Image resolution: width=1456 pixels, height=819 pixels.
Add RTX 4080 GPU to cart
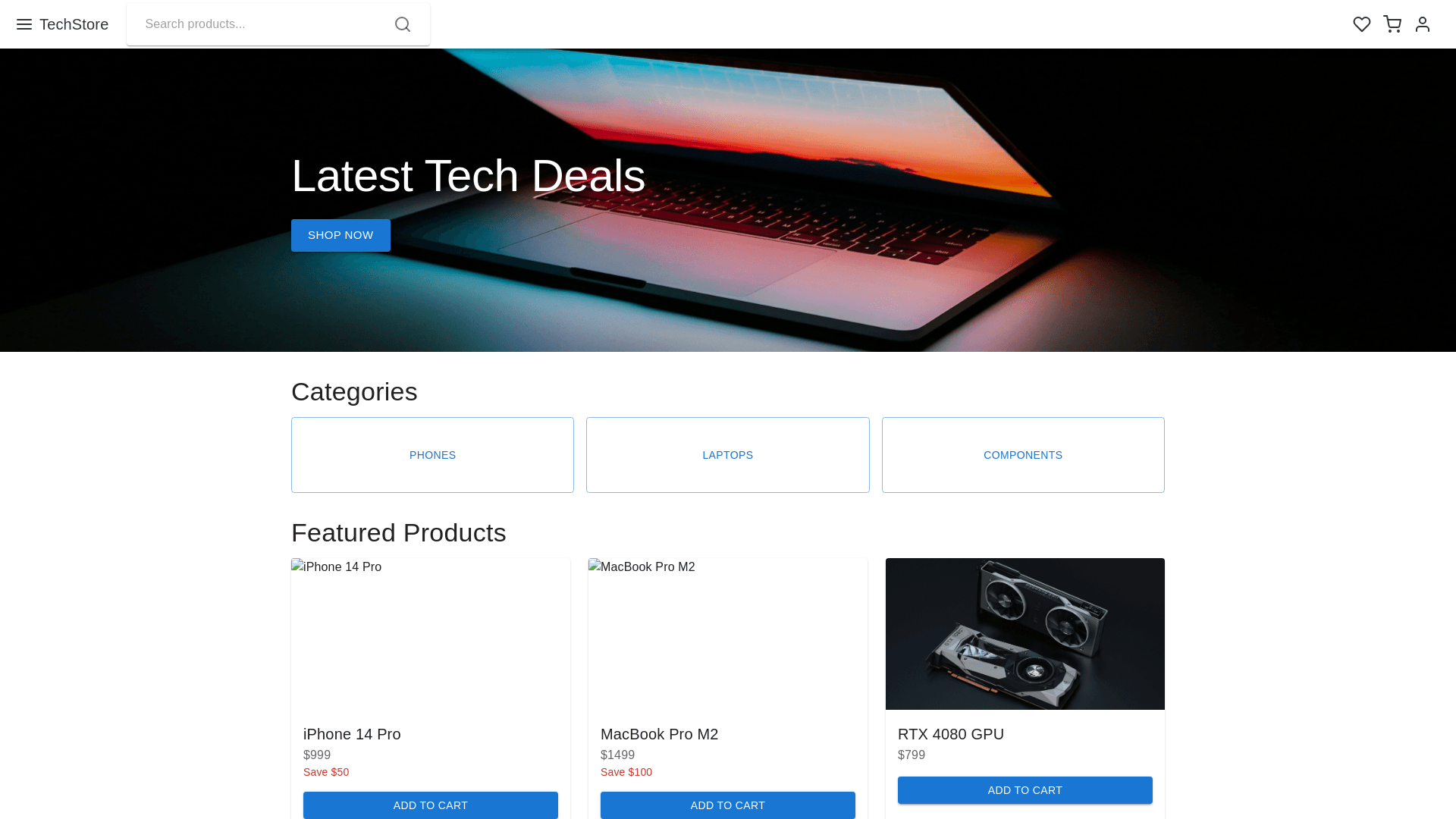click(x=1025, y=790)
